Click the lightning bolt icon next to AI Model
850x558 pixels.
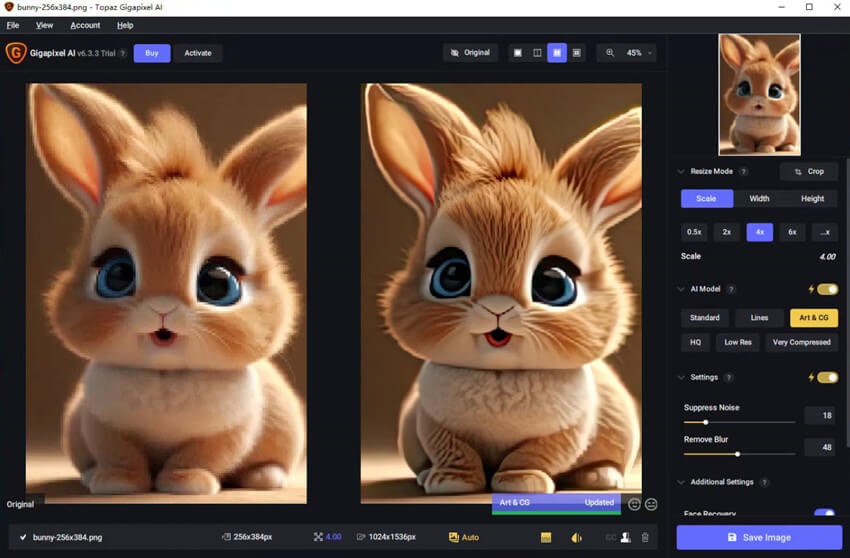point(811,289)
